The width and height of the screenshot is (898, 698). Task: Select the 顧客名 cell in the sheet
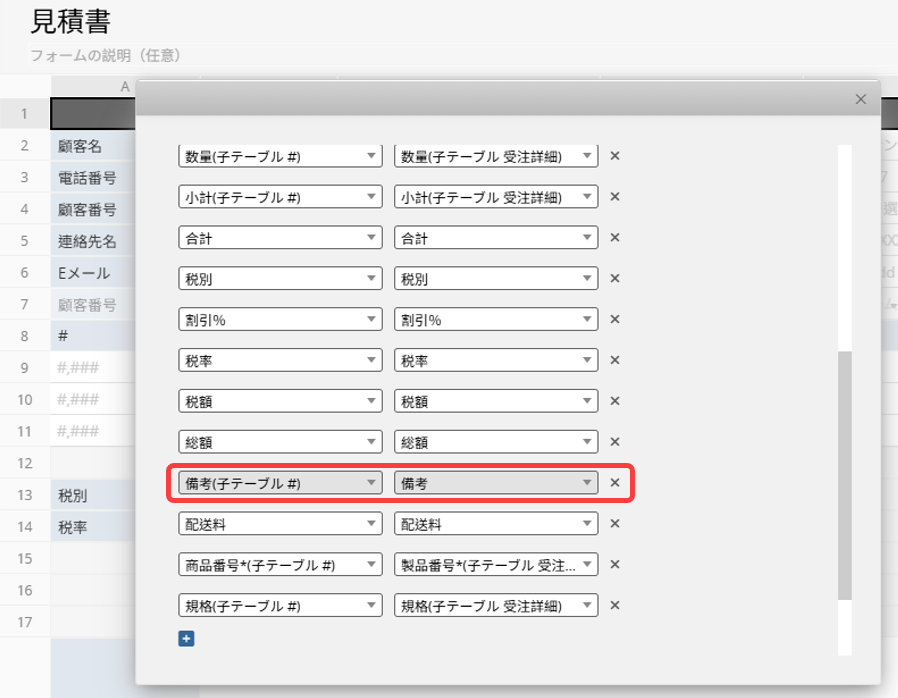(x=92, y=146)
